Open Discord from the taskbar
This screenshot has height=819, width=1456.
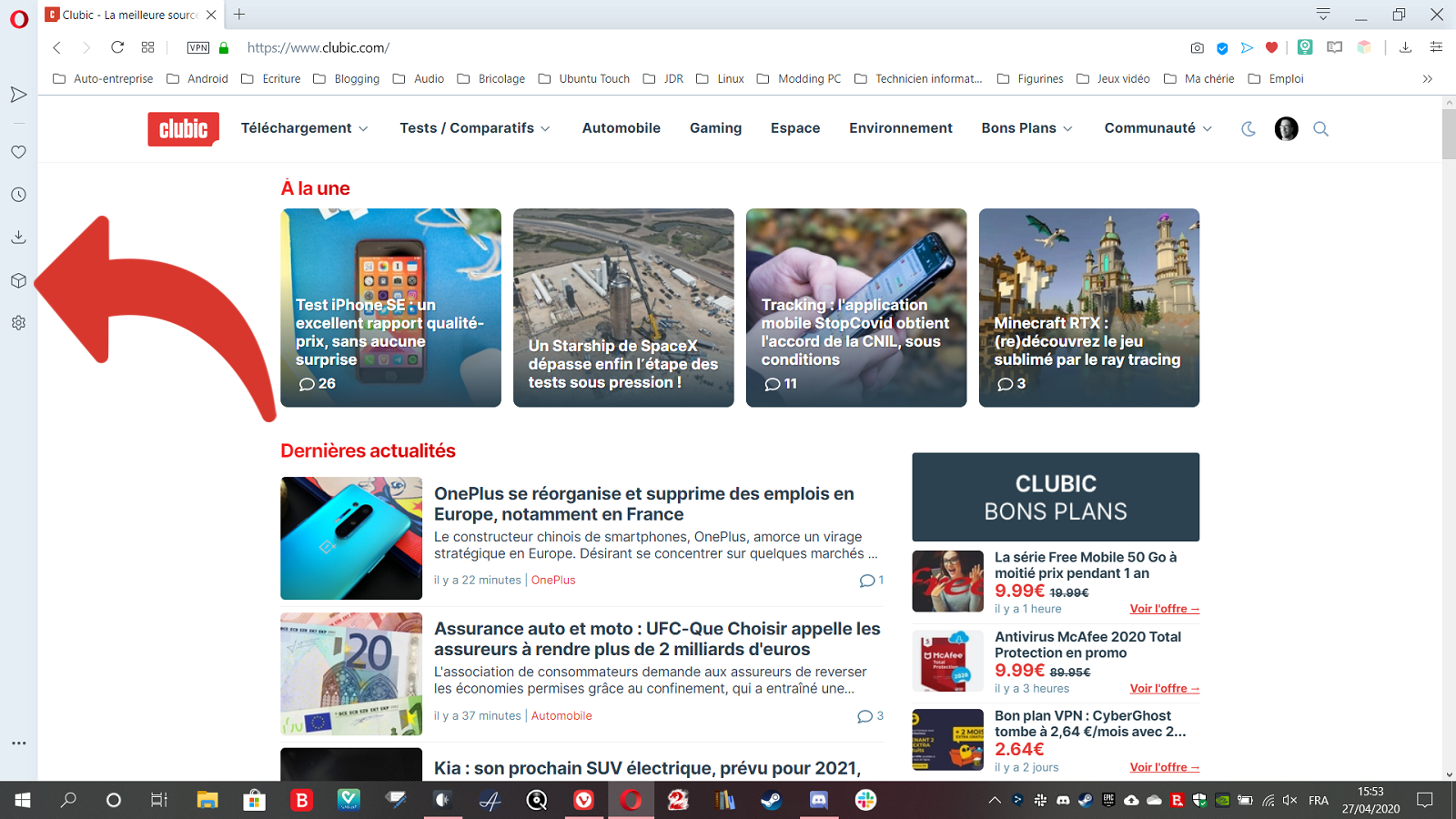[x=818, y=800]
